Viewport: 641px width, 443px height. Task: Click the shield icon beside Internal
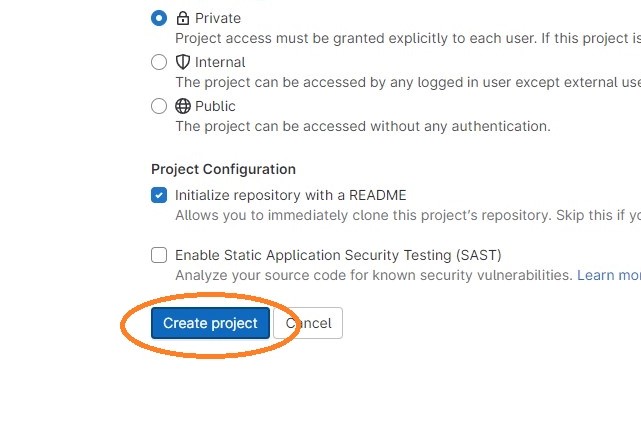point(183,62)
